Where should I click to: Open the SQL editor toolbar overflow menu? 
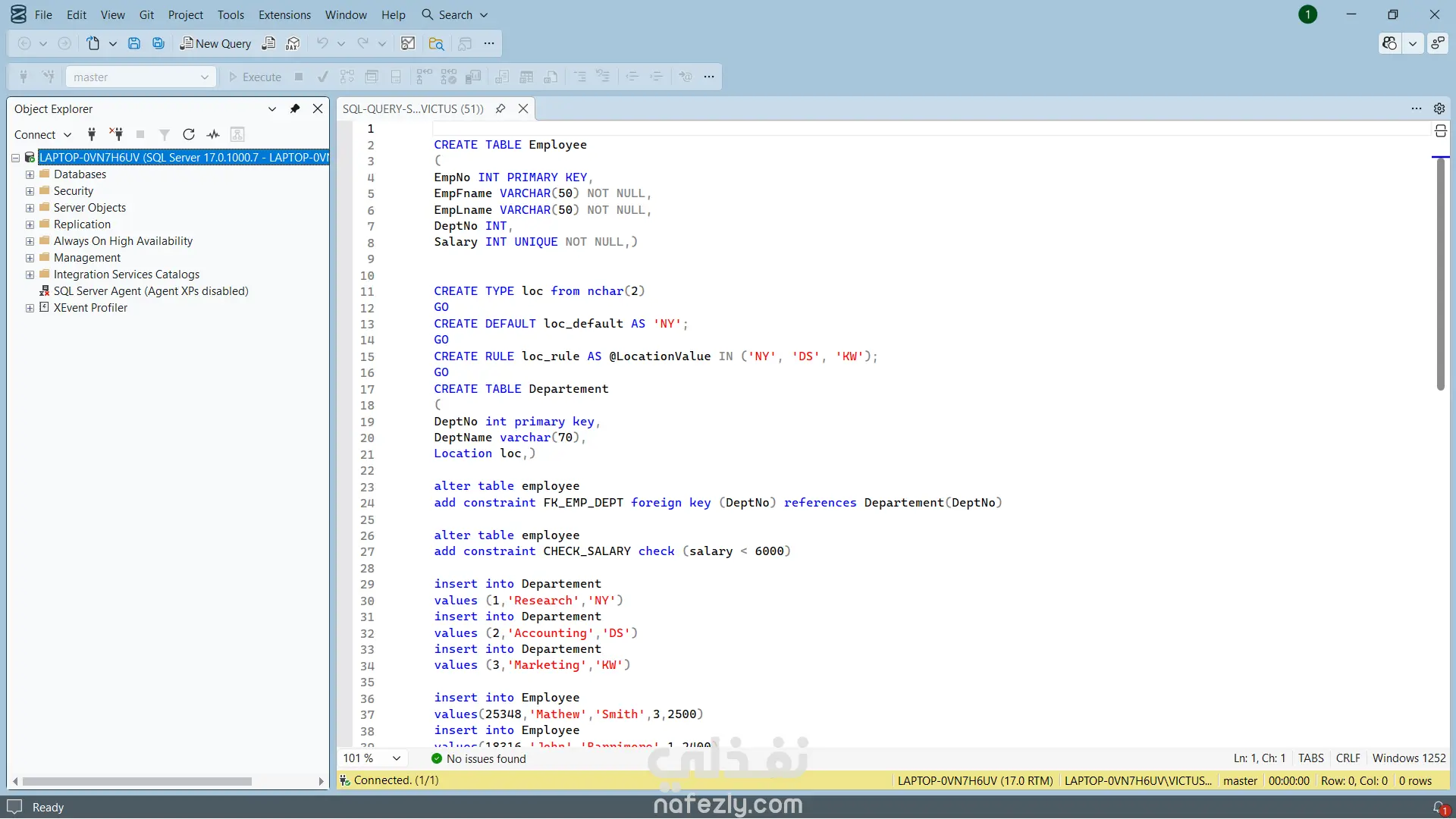pos(709,77)
